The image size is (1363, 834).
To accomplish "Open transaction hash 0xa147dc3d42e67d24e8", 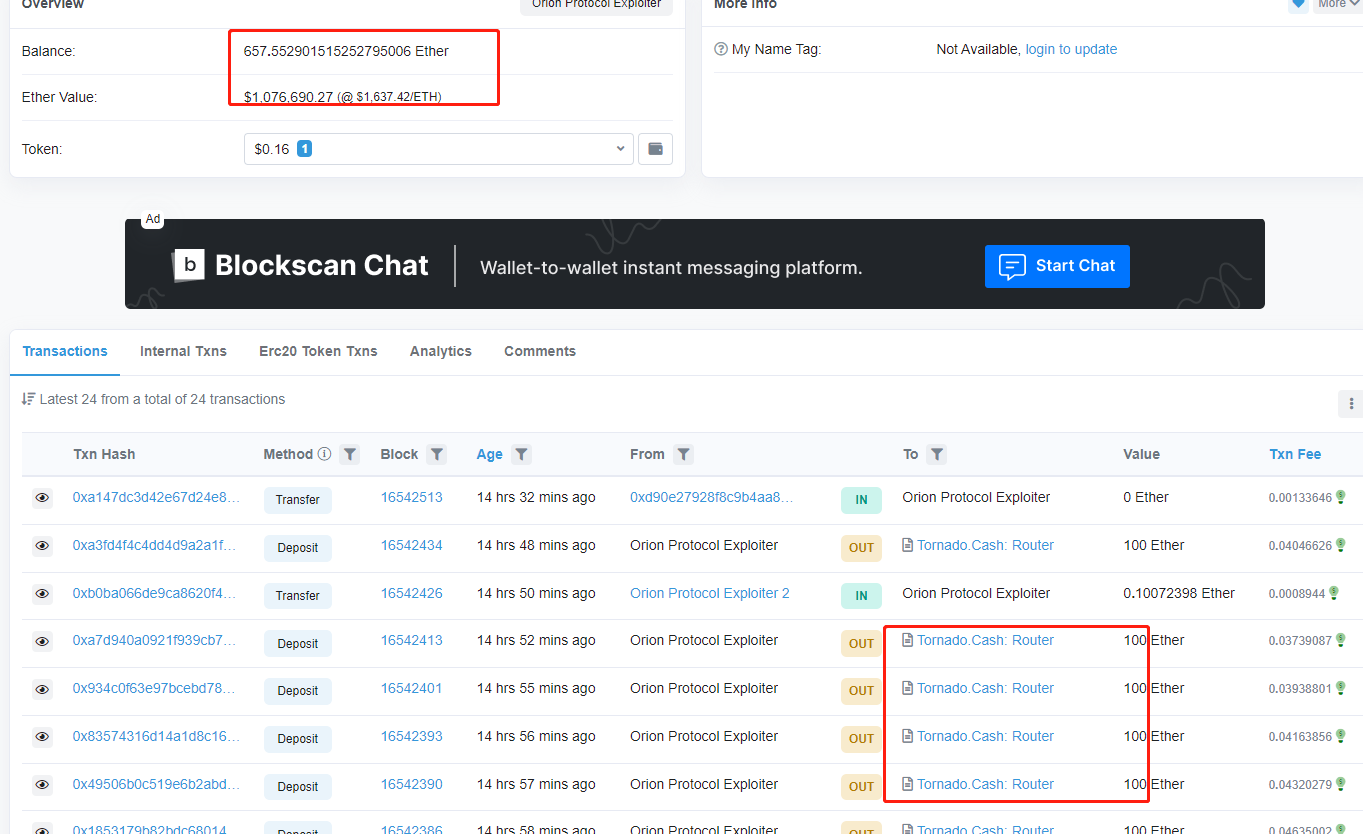I will [x=156, y=497].
